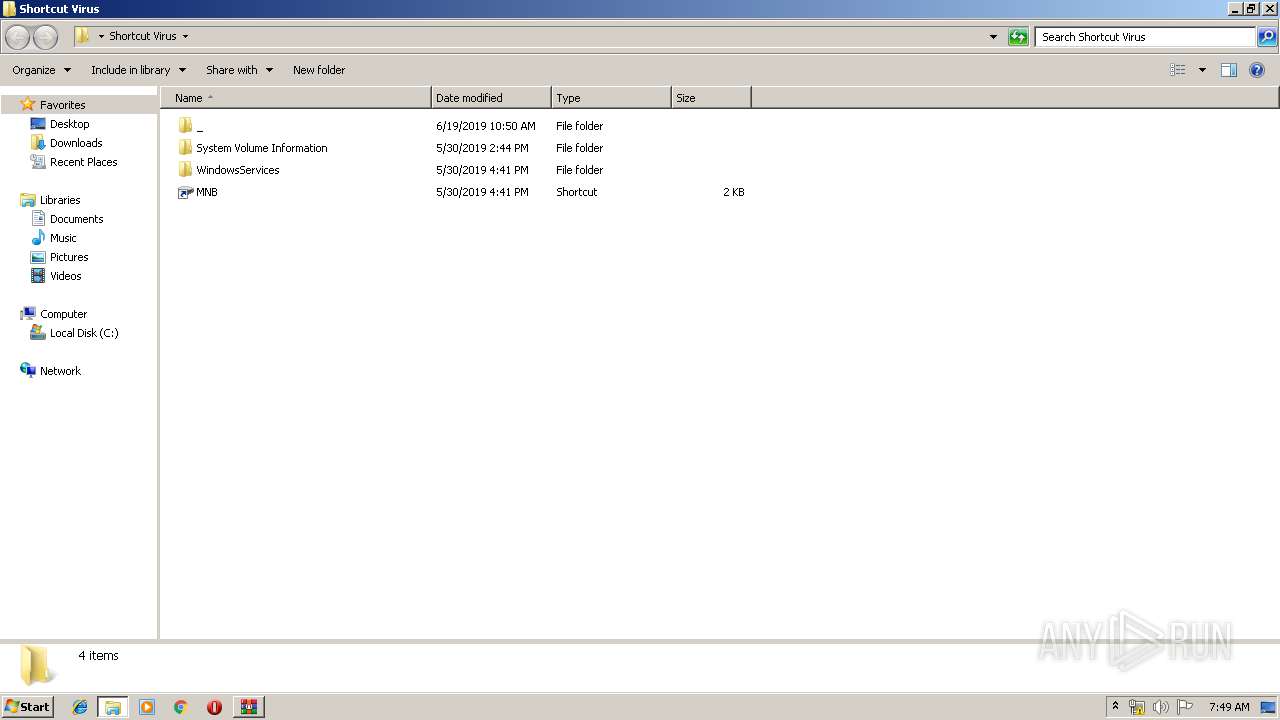This screenshot has height=720, width=1280.
Task: Click the Shortcut Virus breadcrumb
Action: pos(143,36)
